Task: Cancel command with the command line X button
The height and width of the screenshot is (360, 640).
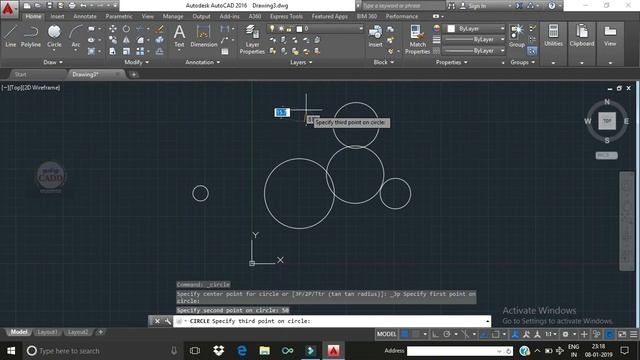Action: tap(157, 321)
